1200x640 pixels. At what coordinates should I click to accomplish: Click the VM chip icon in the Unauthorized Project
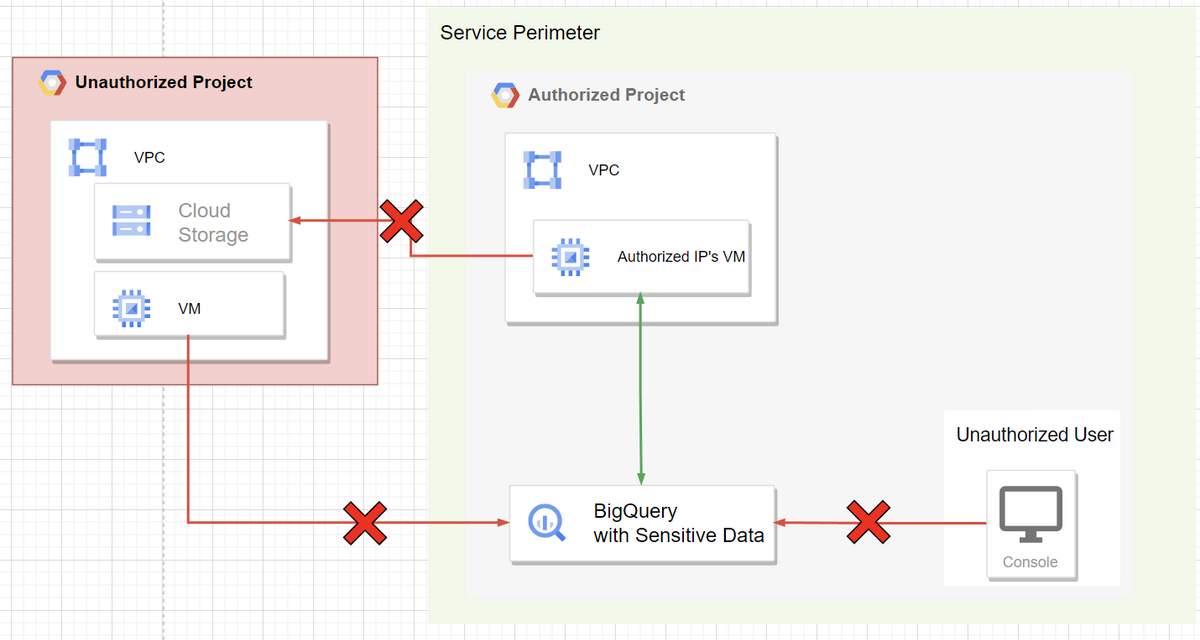(x=130, y=309)
